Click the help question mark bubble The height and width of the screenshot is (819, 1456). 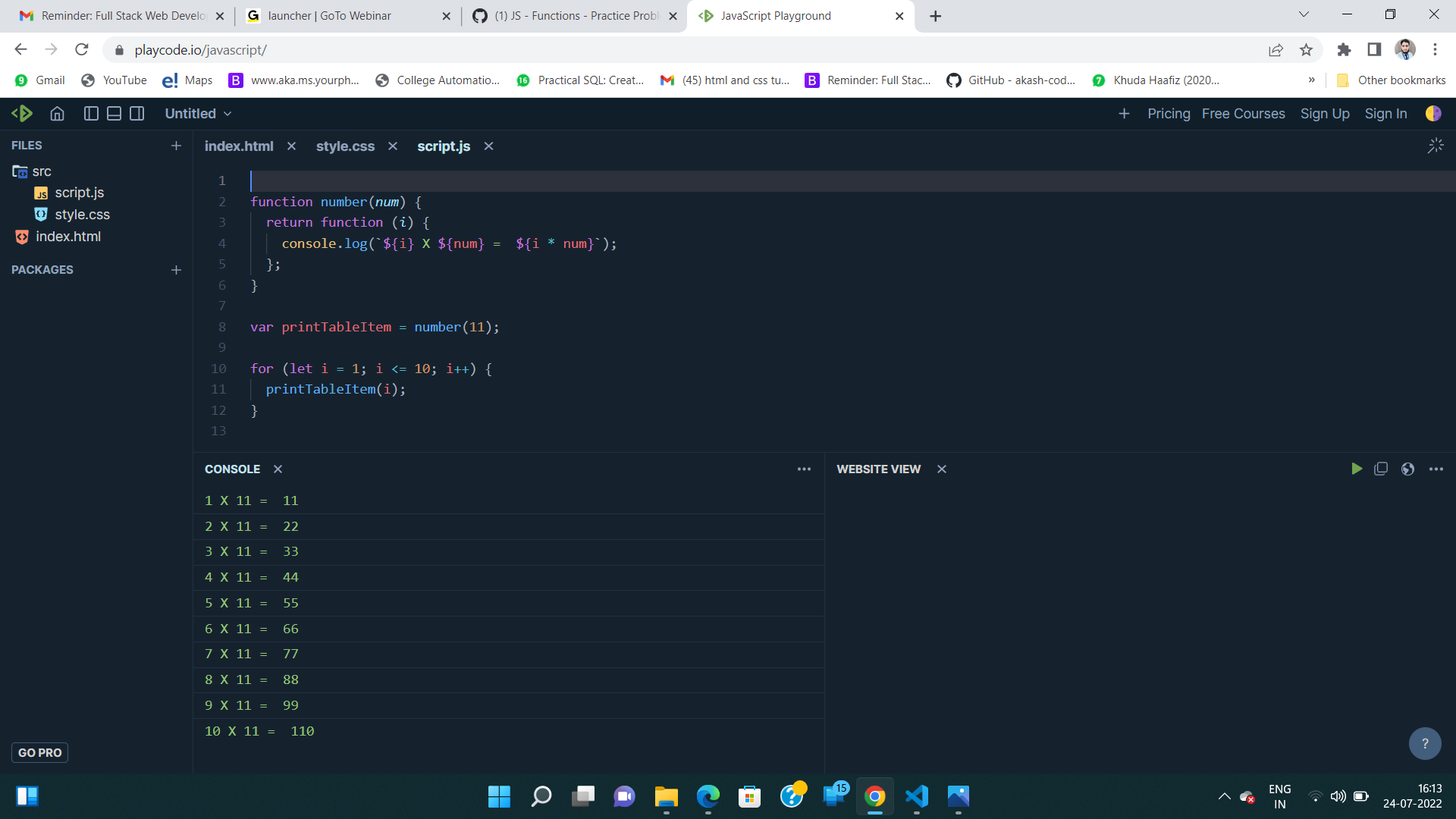pyautogui.click(x=1425, y=744)
